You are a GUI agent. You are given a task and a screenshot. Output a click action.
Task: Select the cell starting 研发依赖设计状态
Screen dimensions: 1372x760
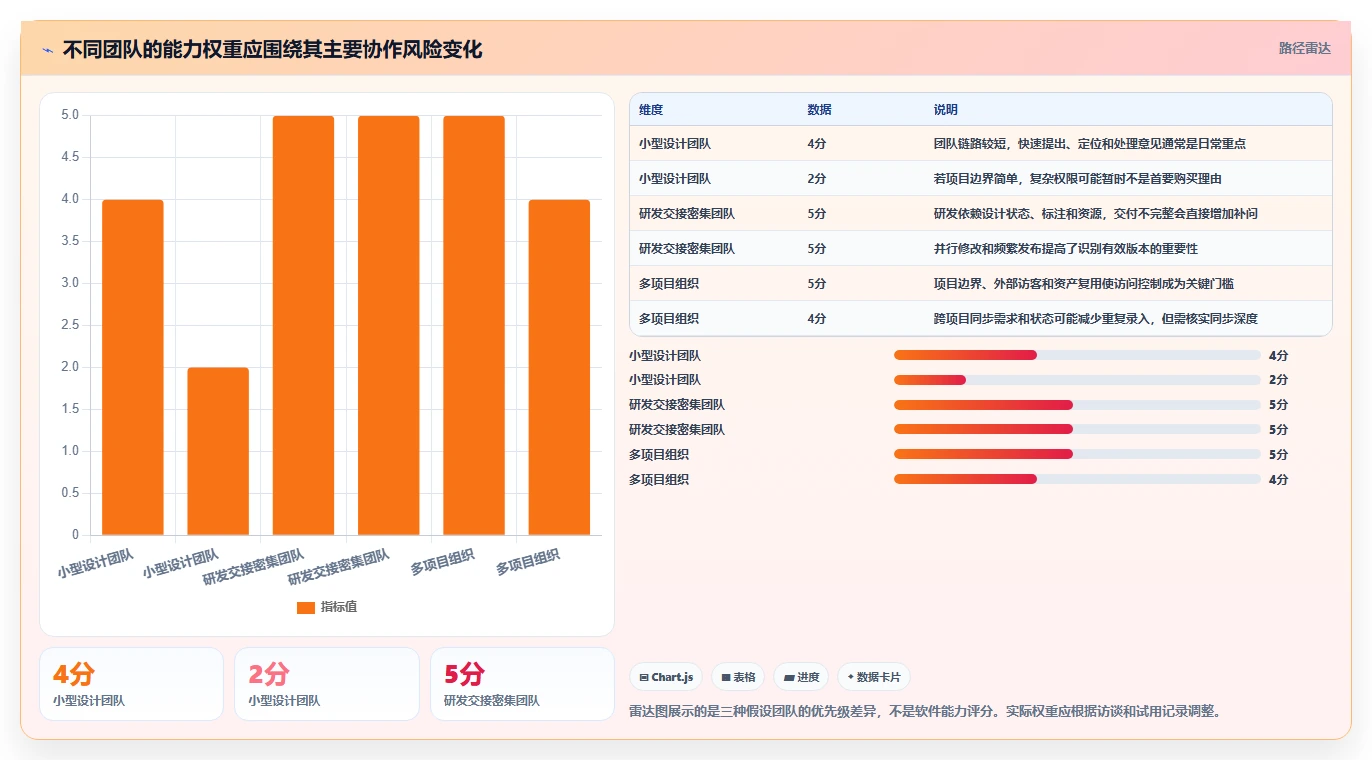click(x=1127, y=214)
